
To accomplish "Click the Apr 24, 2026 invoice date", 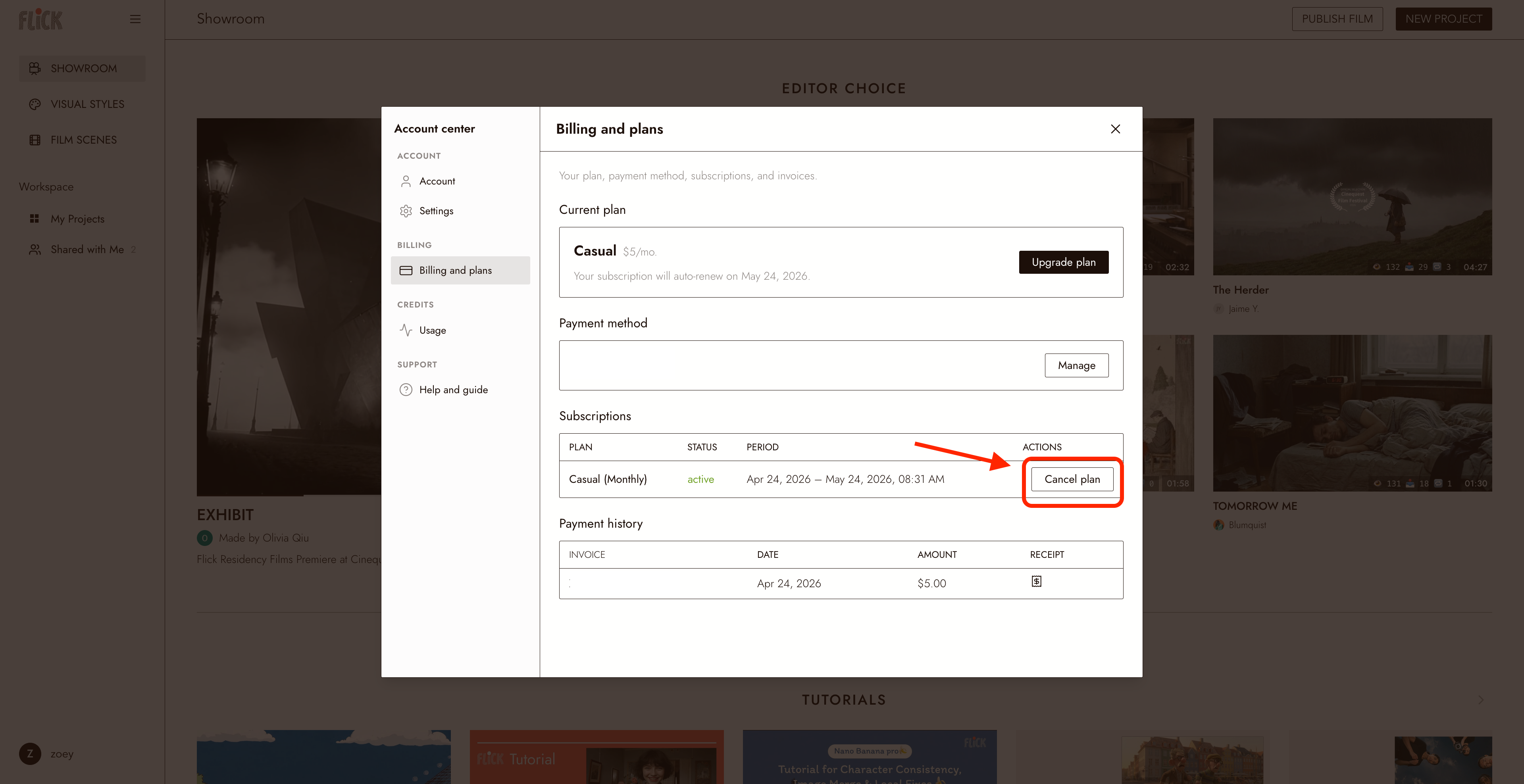I will (789, 584).
